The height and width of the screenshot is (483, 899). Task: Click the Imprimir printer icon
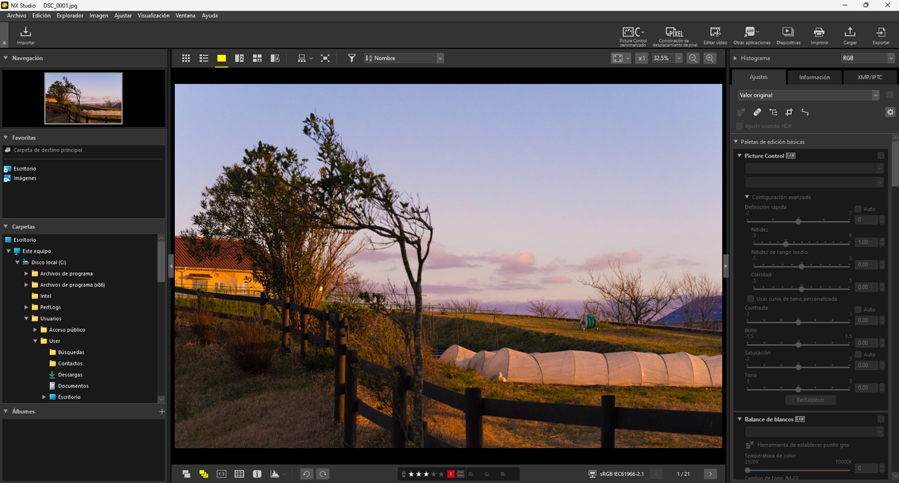coord(819,35)
